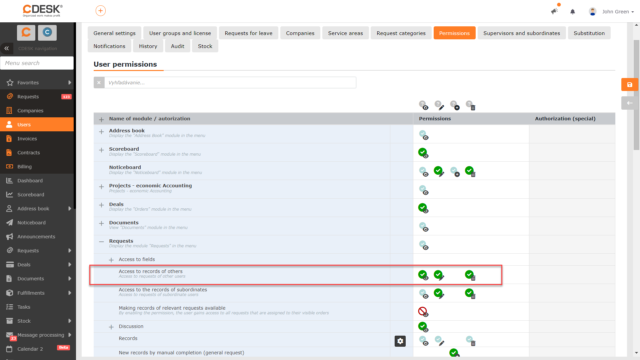
Task: Expand all modules via header plus
Action: (101, 119)
